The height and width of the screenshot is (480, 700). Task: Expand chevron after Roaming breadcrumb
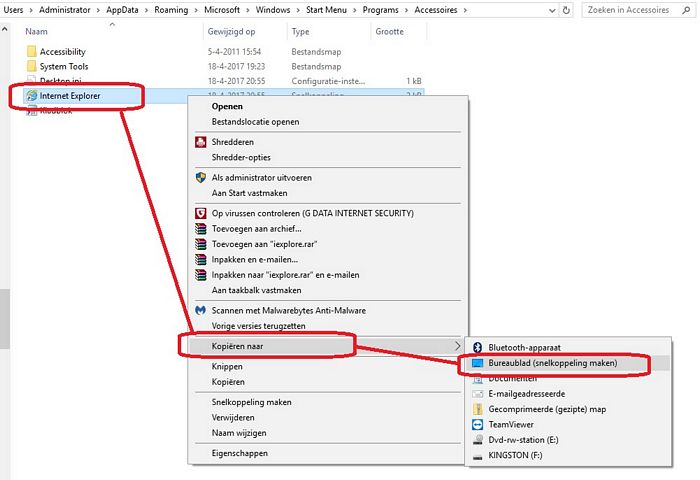point(196,10)
